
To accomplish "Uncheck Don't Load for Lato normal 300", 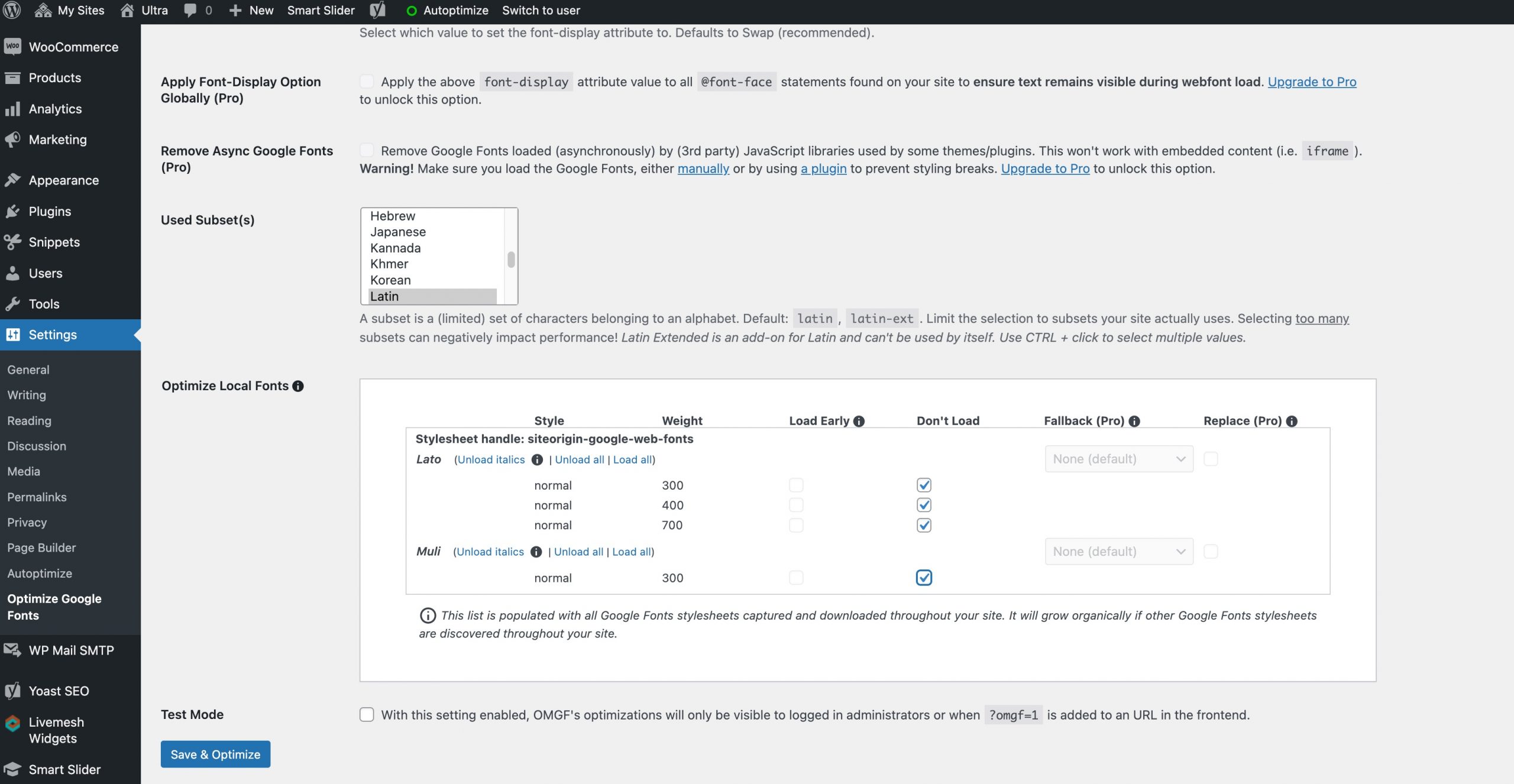I will pyautogui.click(x=924, y=485).
